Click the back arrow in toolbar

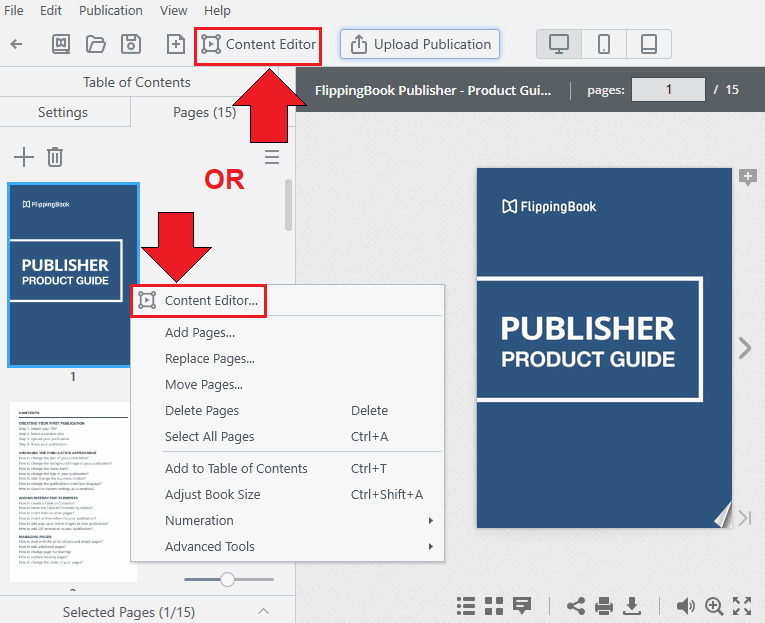[17, 44]
